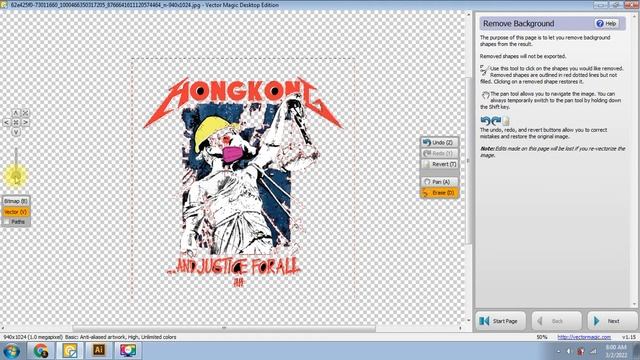Go to the Start Page
The width and height of the screenshot is (640, 360).
pos(500,321)
